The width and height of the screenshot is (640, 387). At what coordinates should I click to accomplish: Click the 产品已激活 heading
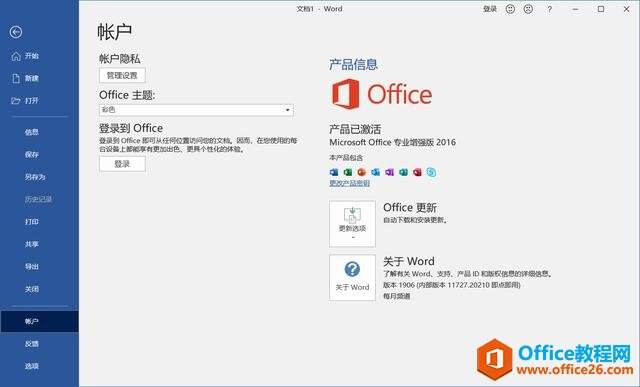coord(355,129)
